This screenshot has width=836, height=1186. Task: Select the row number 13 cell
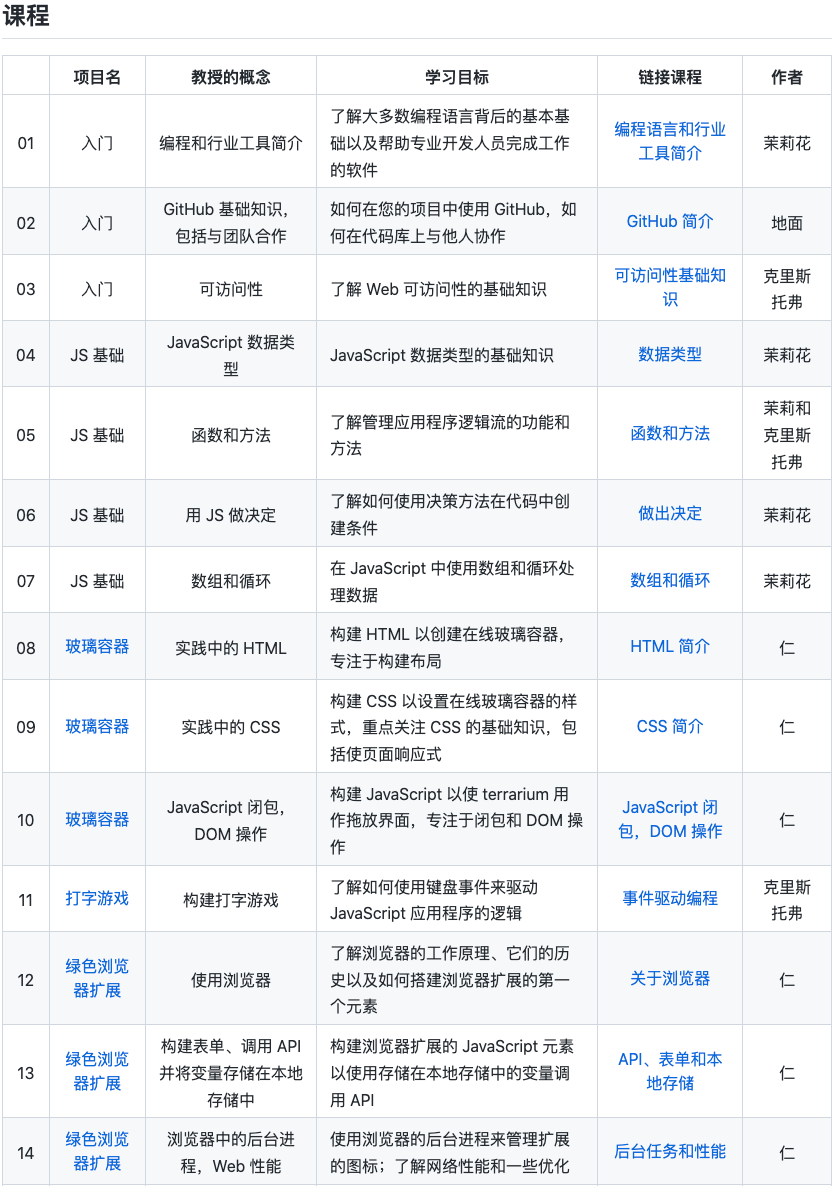[26, 1073]
